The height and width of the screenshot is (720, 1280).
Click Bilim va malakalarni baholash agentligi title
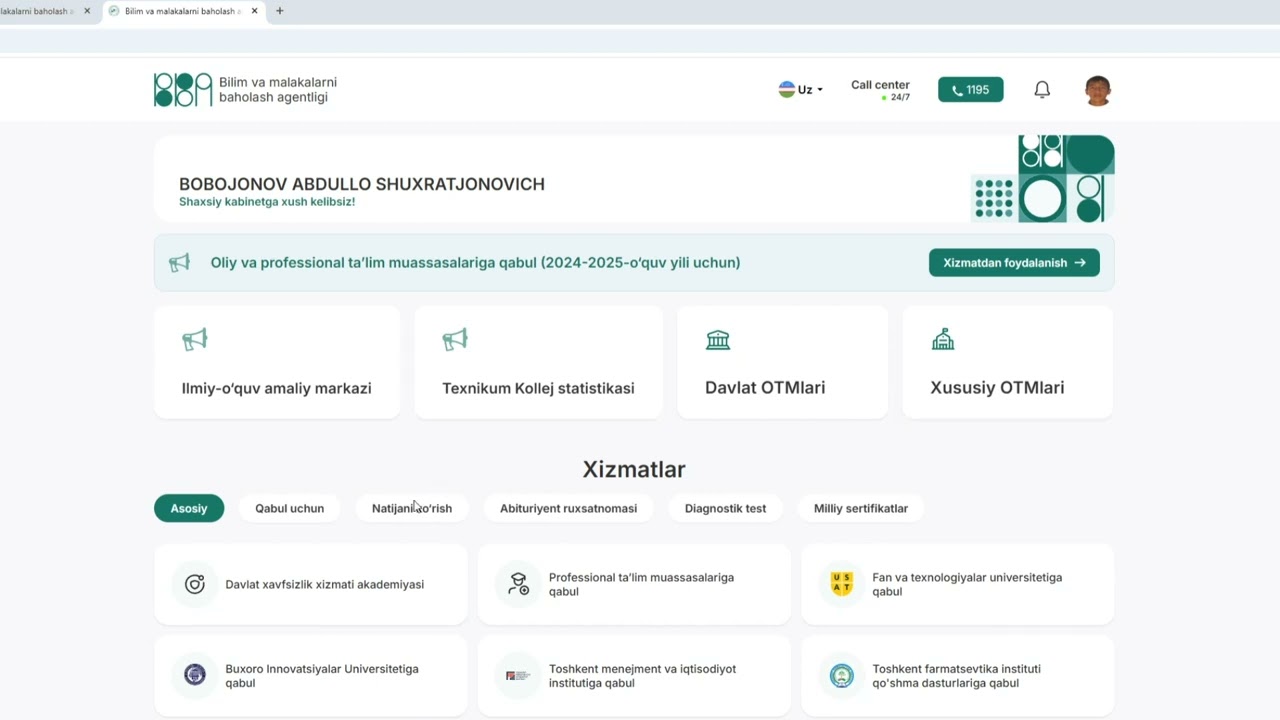278,90
